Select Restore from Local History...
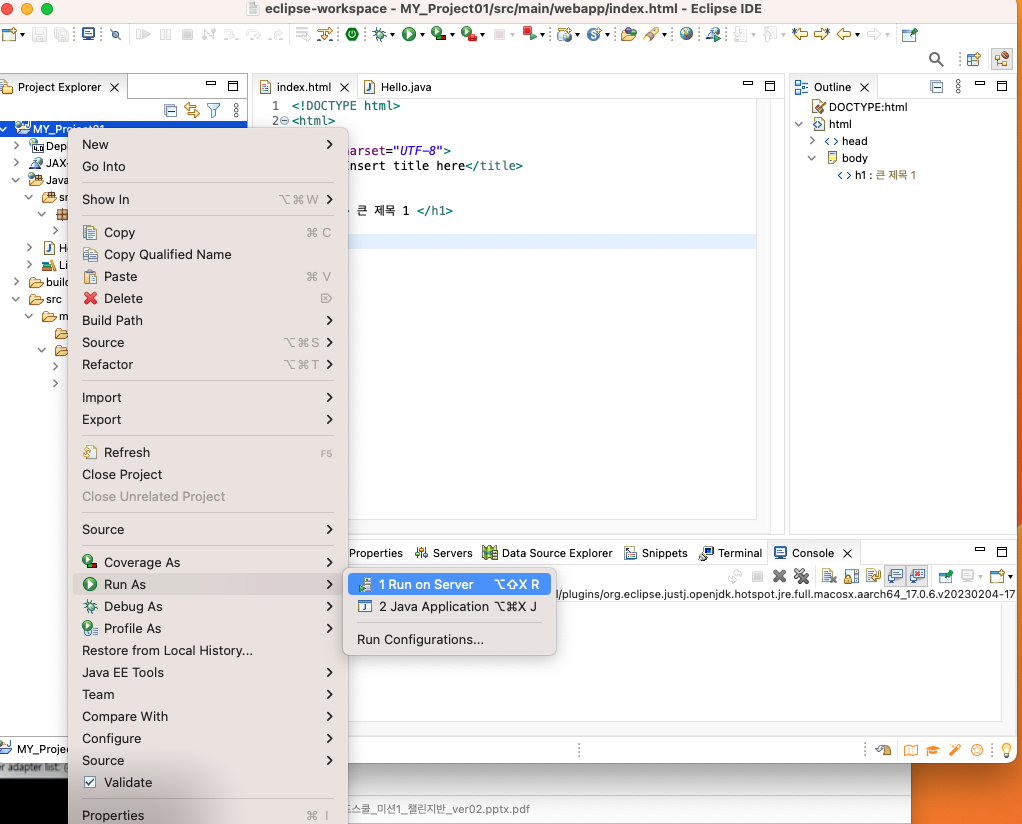This screenshot has height=824, width=1022. click(x=168, y=651)
